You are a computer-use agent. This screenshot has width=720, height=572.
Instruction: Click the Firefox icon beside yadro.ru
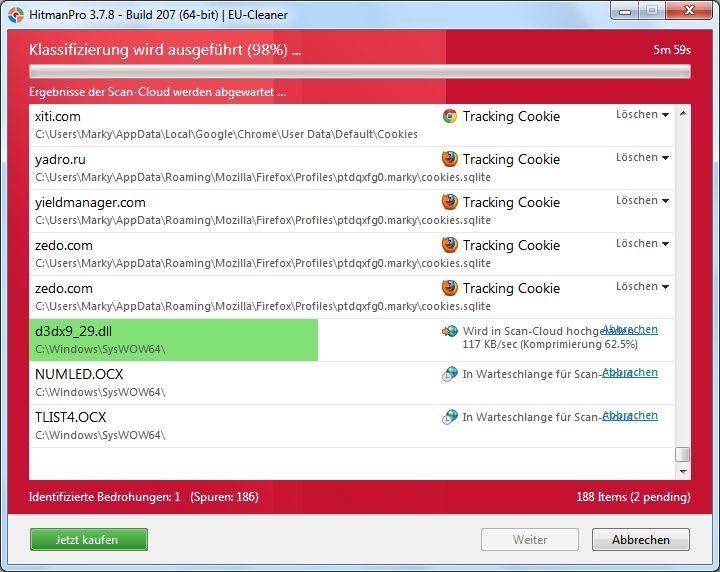click(x=450, y=159)
